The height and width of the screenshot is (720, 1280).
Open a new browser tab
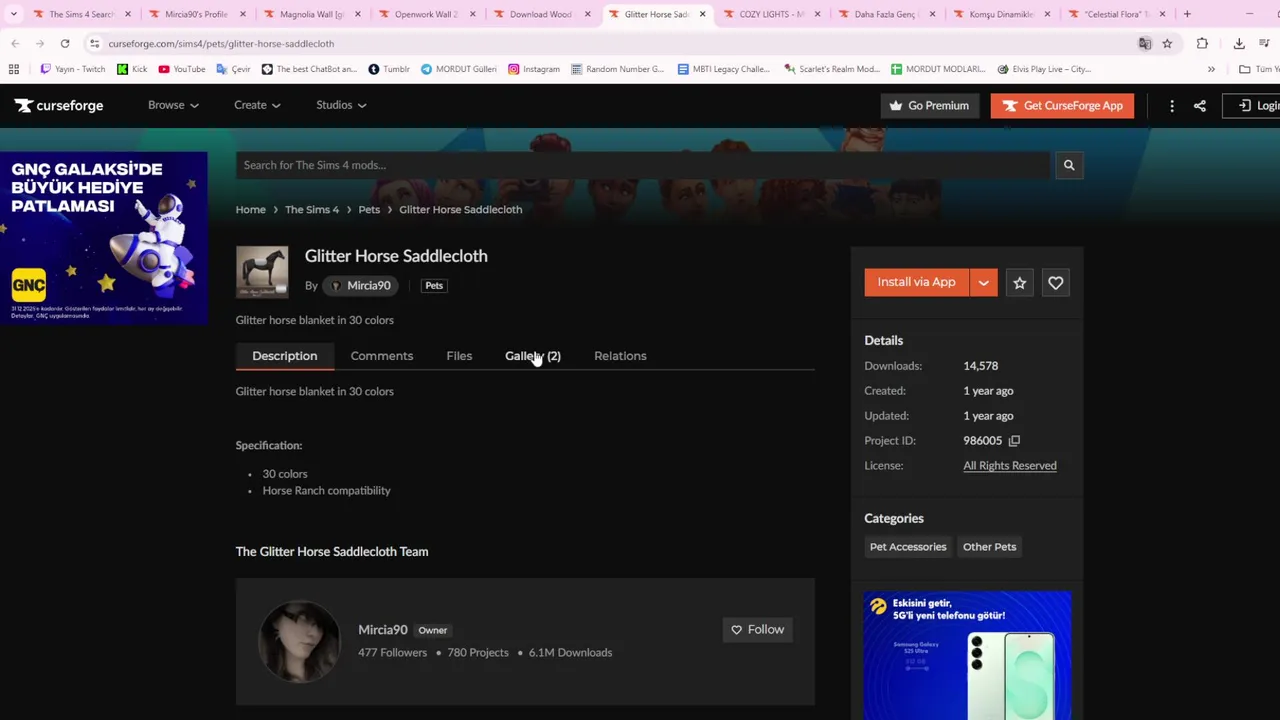point(1187,14)
